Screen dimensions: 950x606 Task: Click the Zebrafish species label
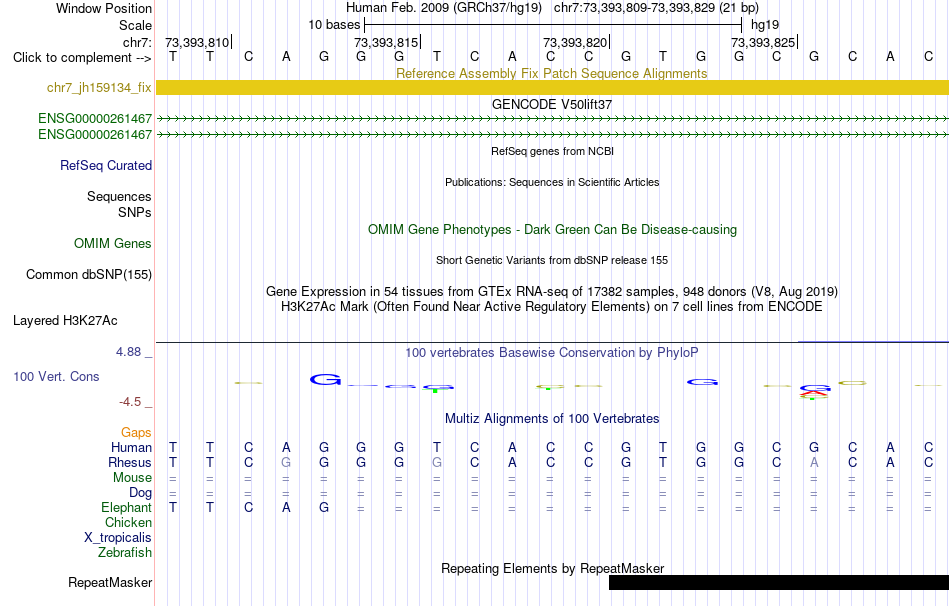pos(125,553)
